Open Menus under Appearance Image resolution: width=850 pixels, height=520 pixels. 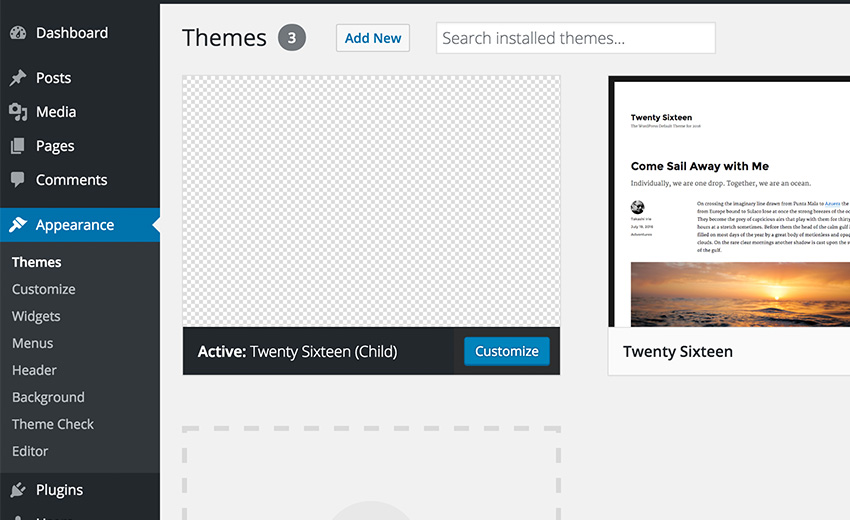[33, 343]
